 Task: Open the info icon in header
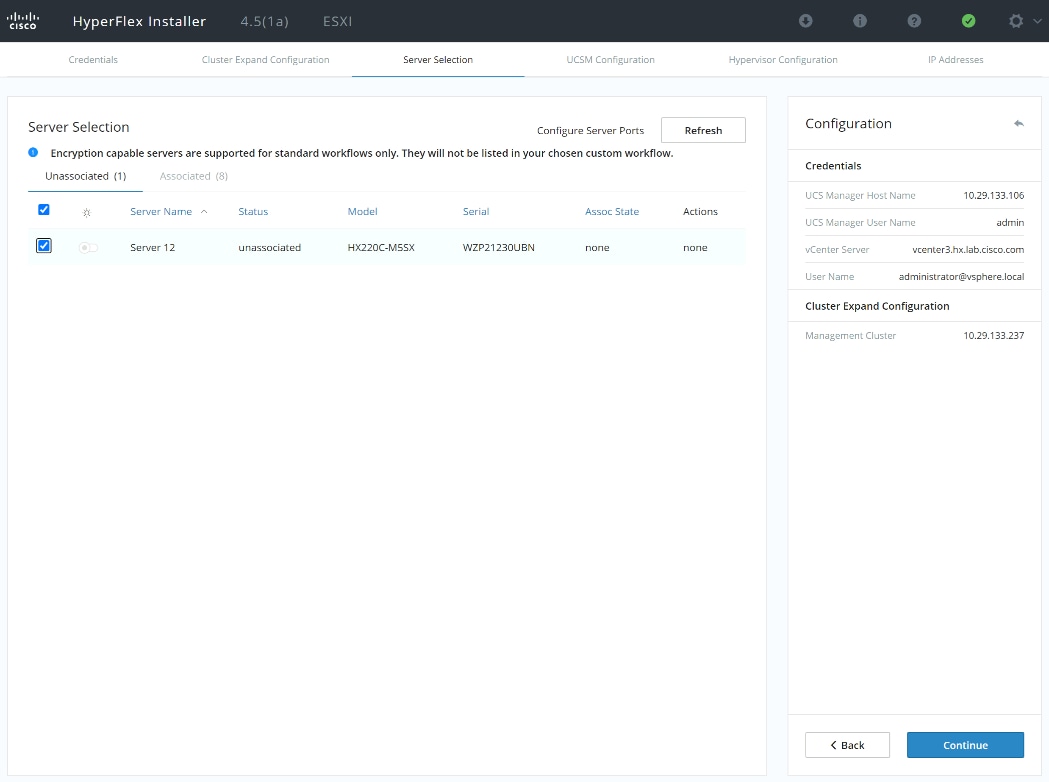pos(860,21)
